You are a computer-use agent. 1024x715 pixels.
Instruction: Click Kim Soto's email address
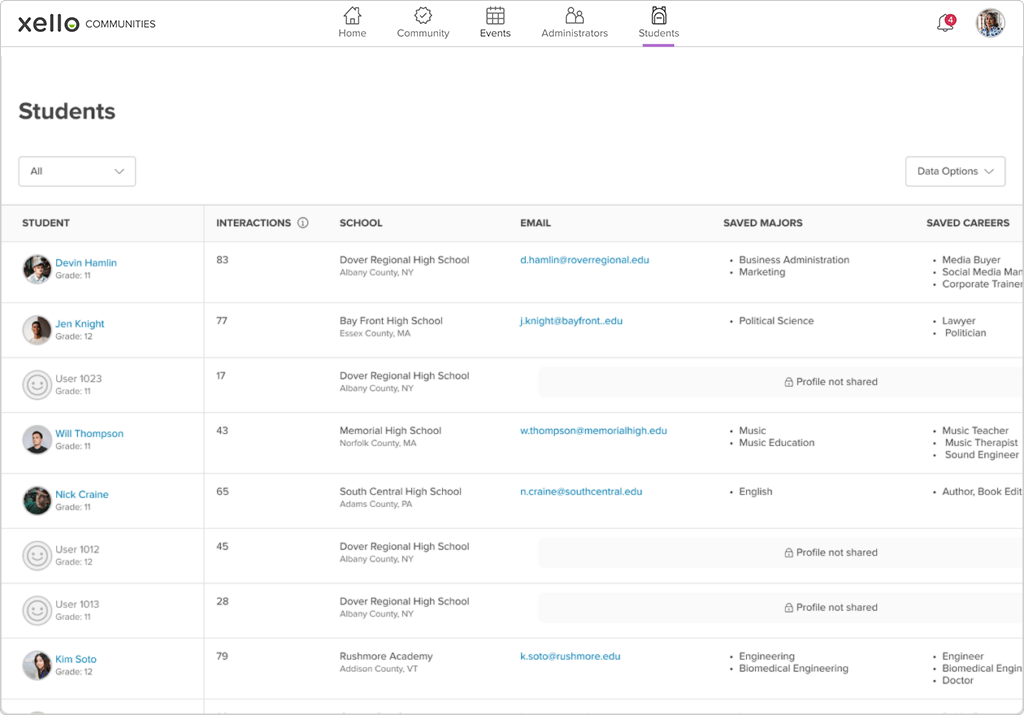point(570,657)
